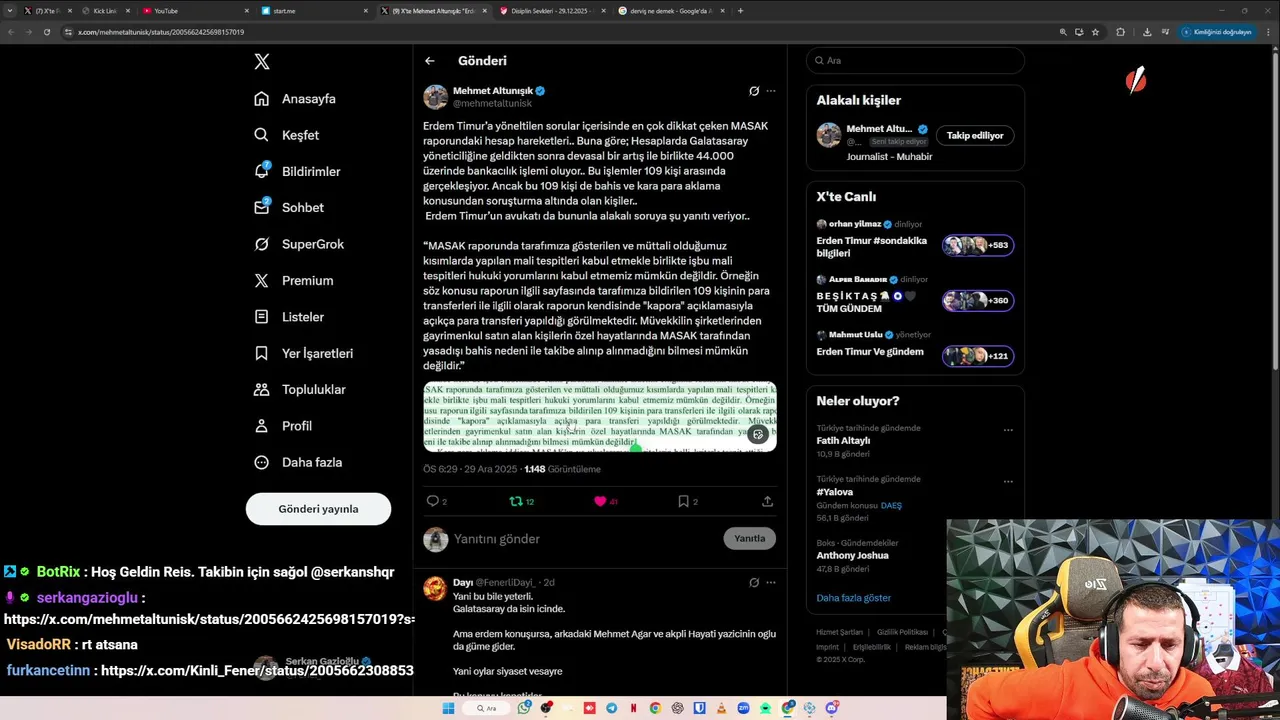Open more options for #Yalova trend

click(1008, 482)
